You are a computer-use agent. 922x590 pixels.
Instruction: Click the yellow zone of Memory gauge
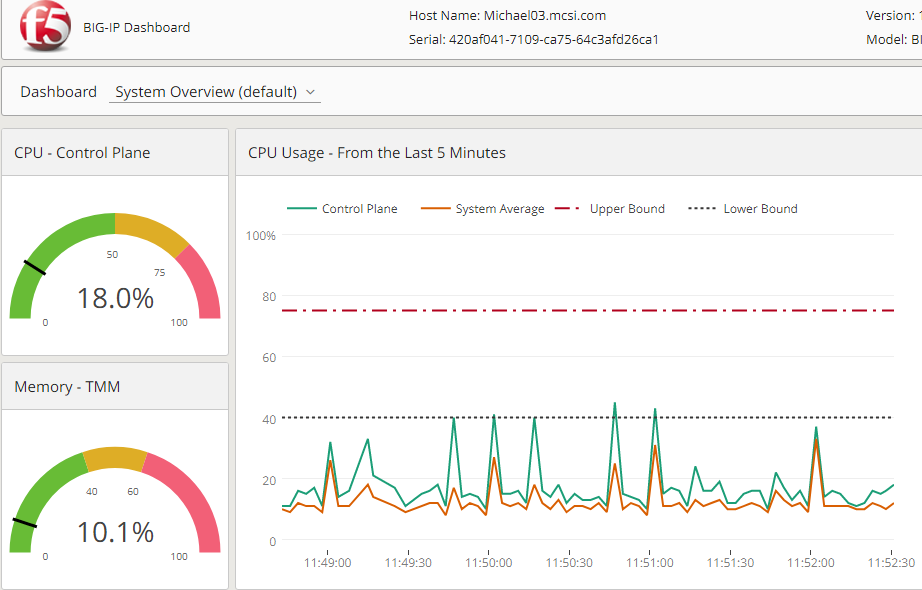click(115, 459)
